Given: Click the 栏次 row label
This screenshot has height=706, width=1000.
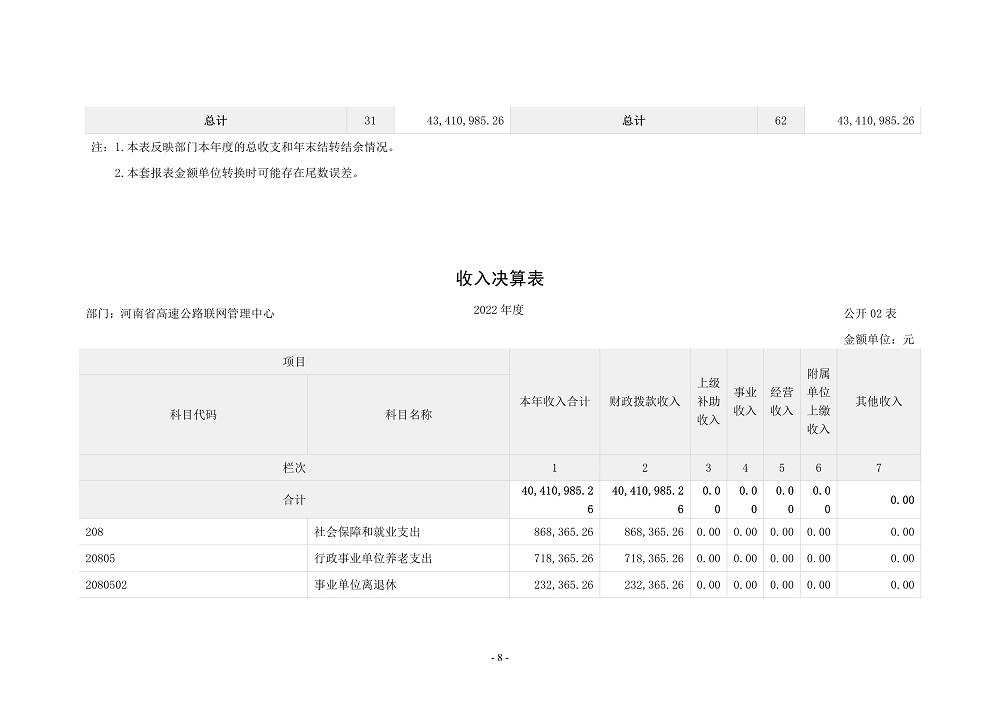Looking at the screenshot, I should point(294,467).
